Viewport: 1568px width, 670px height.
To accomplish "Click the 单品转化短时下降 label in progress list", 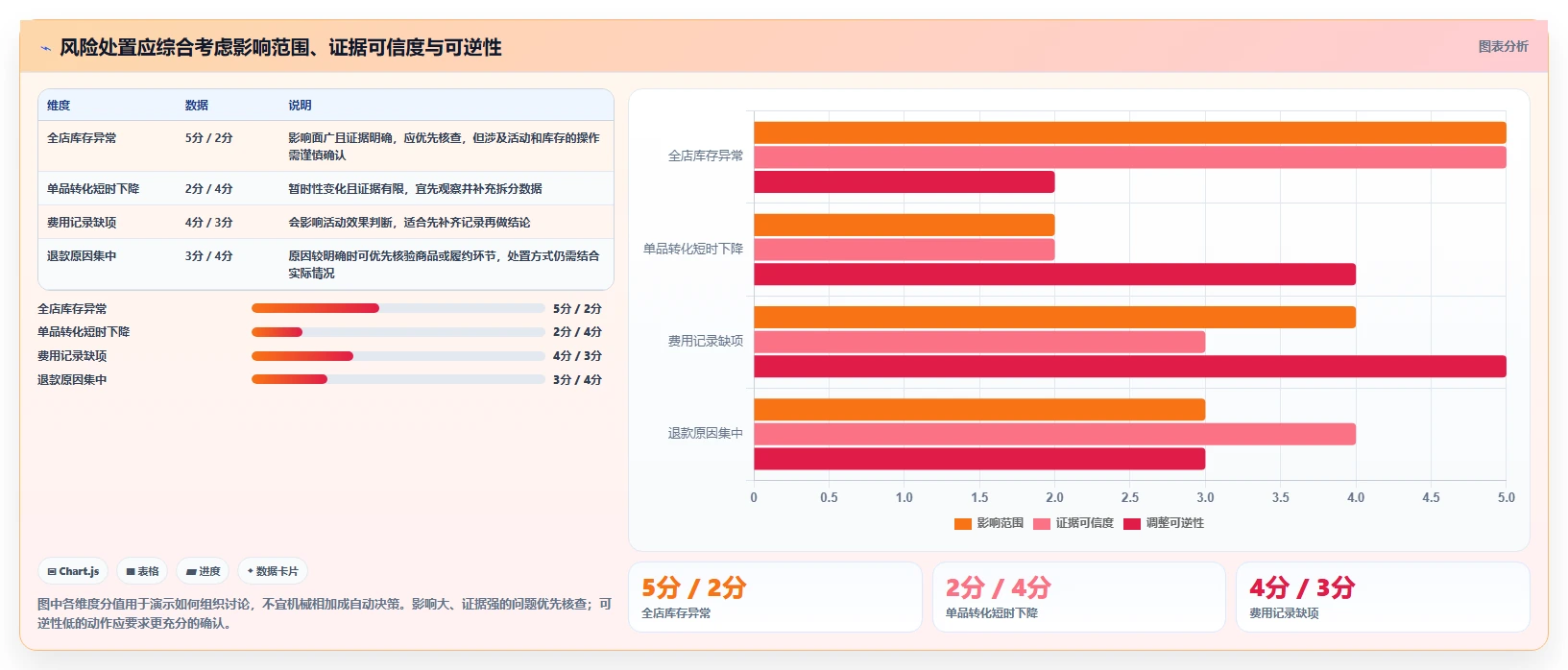I will [84, 332].
